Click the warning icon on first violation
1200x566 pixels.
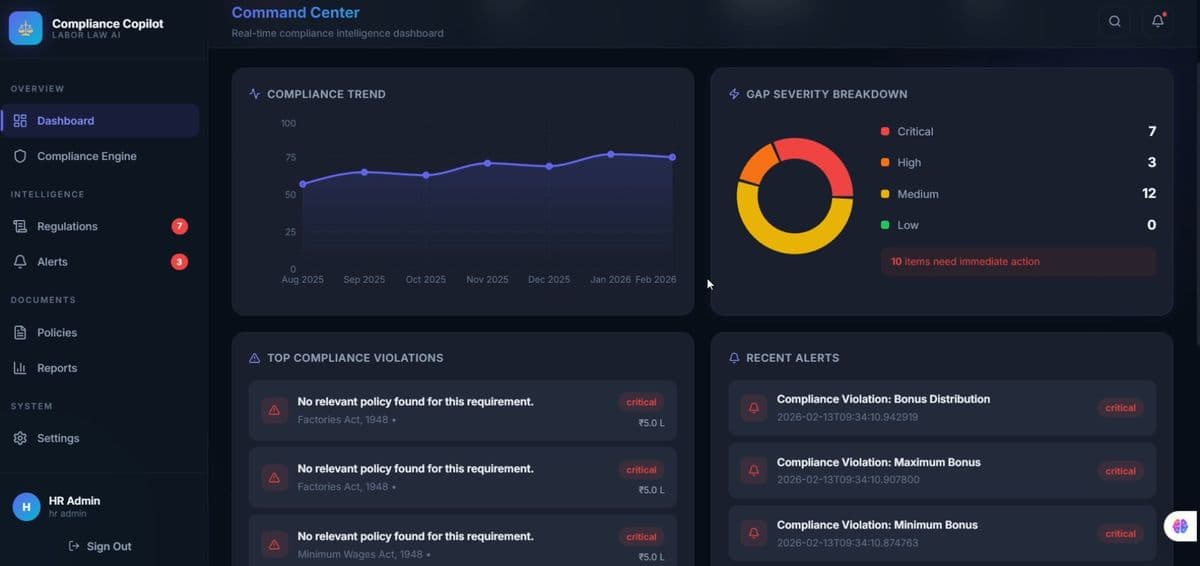click(x=274, y=410)
